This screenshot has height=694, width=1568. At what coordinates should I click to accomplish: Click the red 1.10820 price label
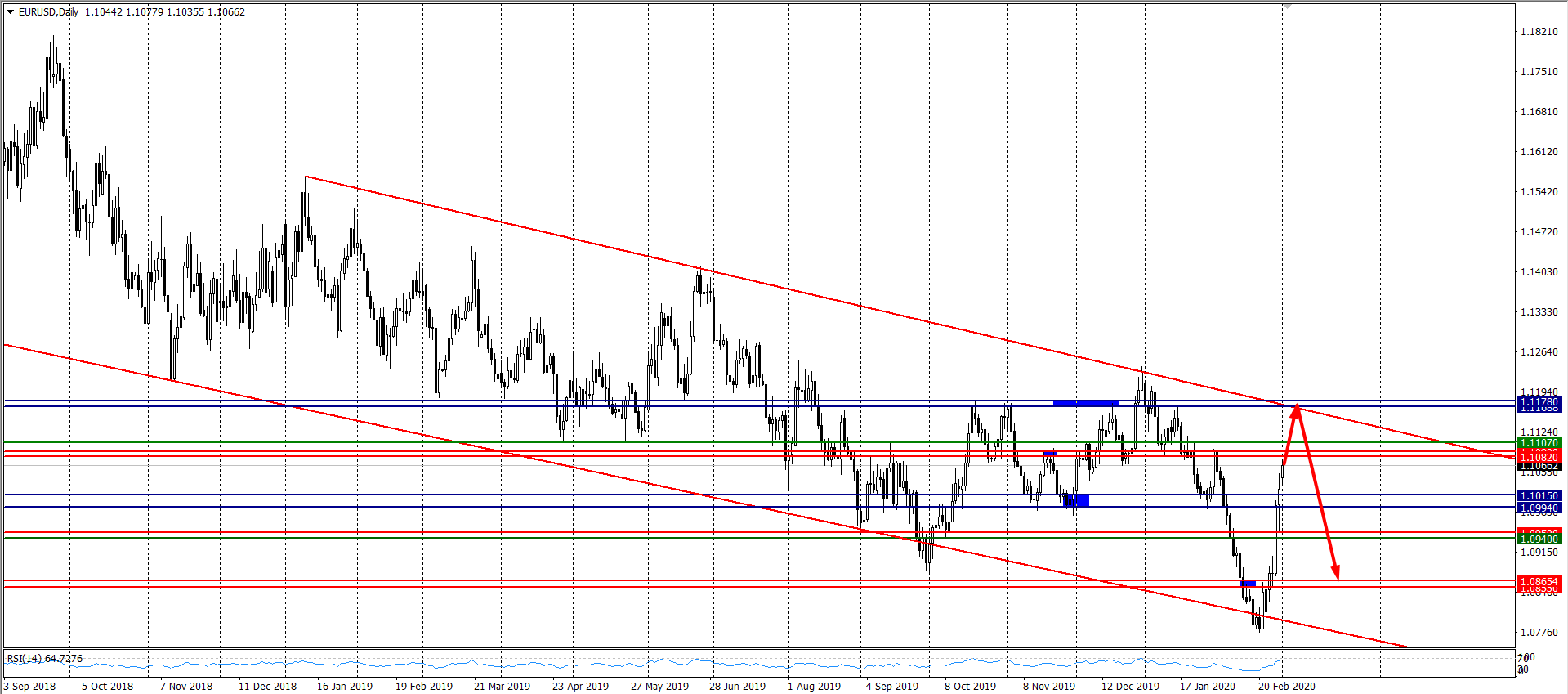(1538, 457)
